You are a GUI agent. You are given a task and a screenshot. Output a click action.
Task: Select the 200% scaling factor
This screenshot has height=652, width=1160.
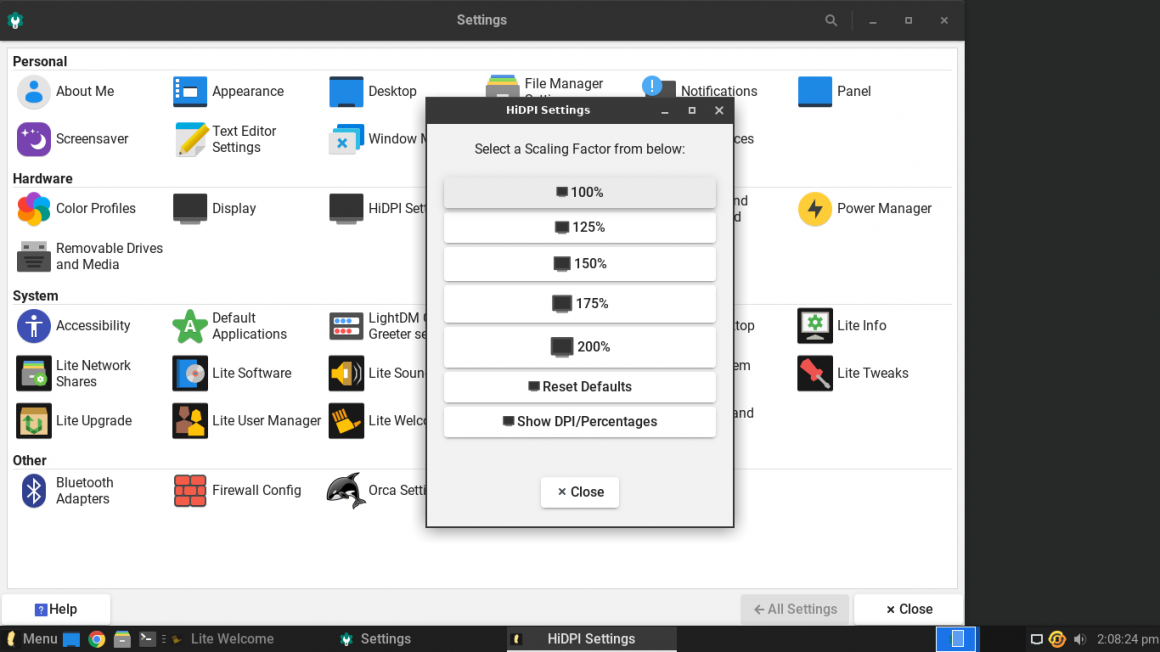pos(579,346)
